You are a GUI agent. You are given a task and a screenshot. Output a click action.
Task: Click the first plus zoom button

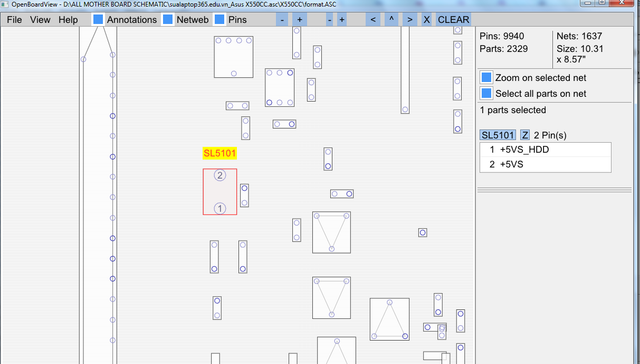[299, 20]
